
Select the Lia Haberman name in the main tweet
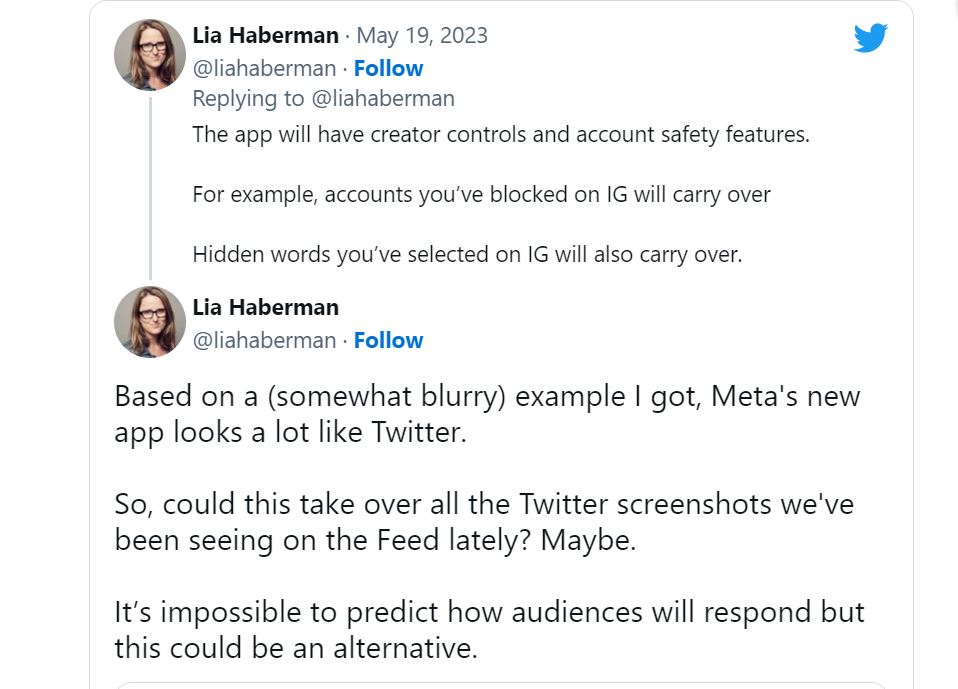pyautogui.click(x=265, y=307)
